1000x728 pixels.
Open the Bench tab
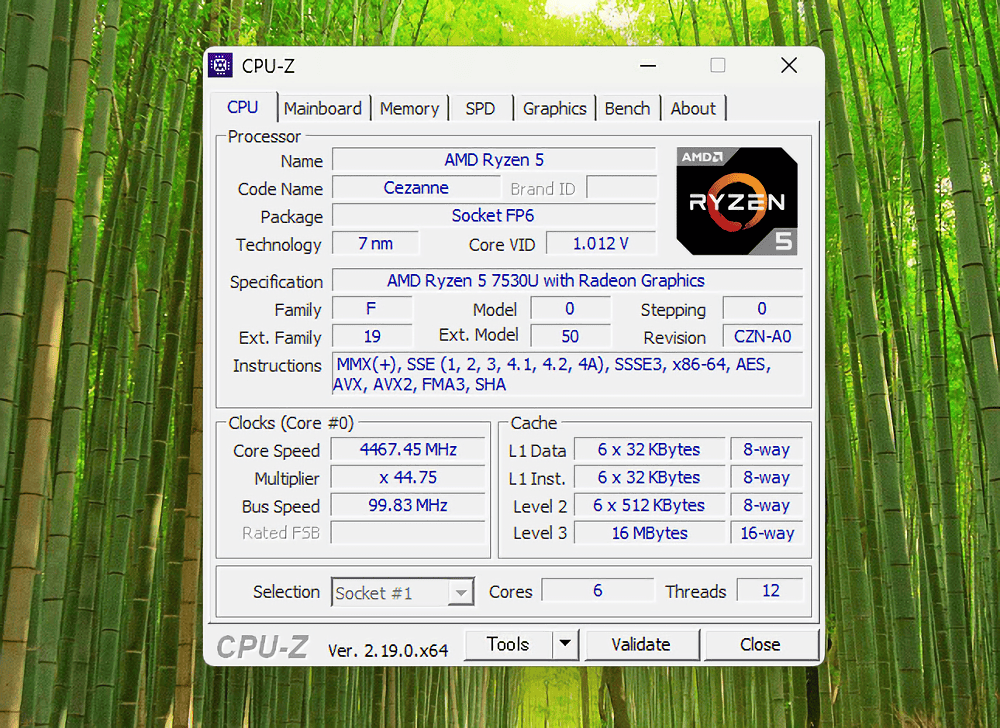click(627, 108)
